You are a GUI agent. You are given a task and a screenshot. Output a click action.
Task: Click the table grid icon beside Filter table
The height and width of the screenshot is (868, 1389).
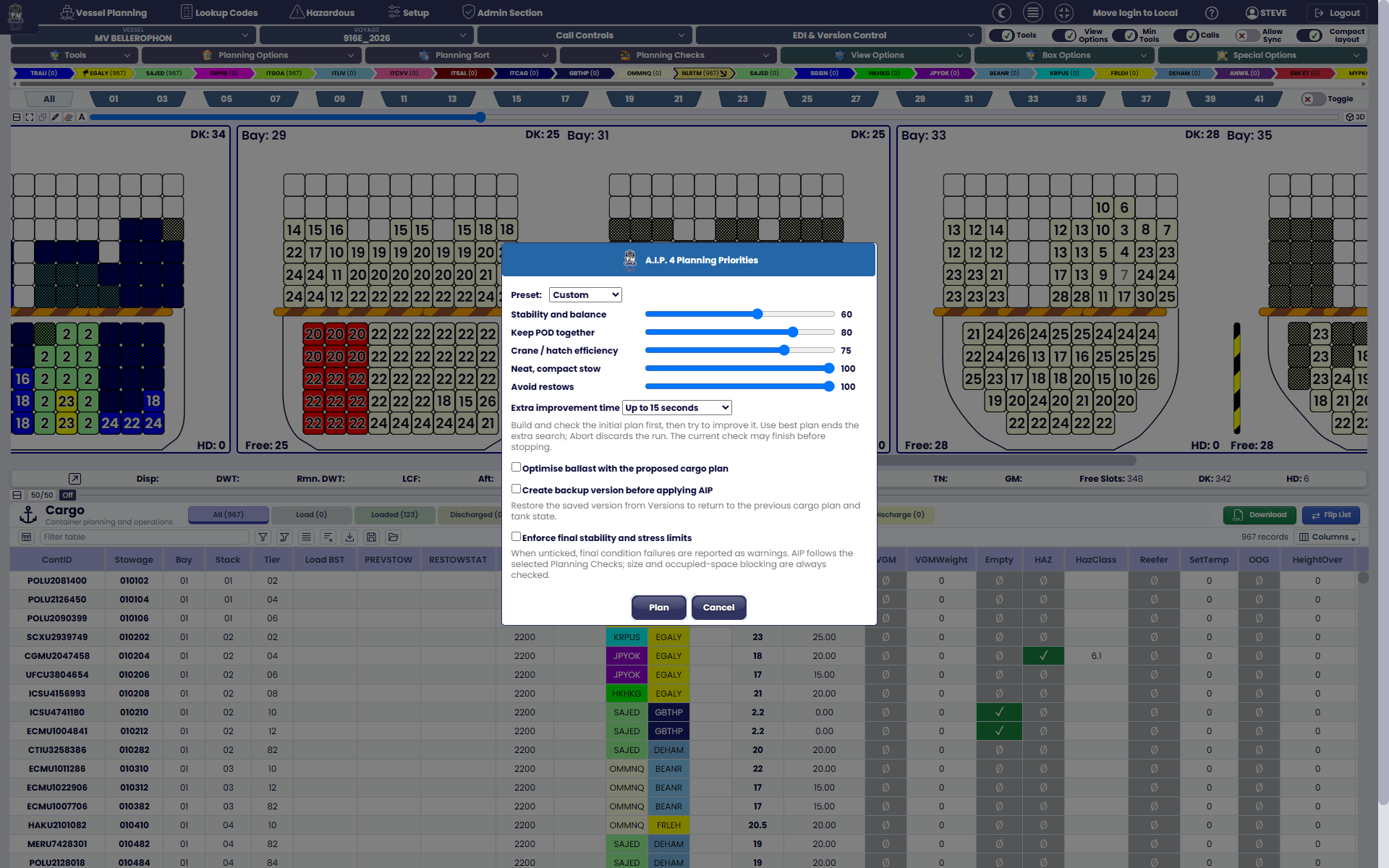[x=27, y=537]
